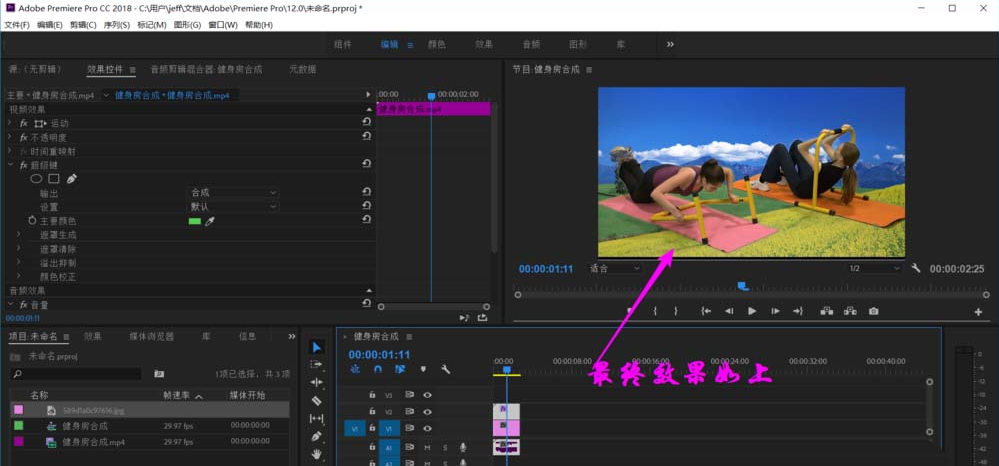Select the free draw bezier pen mask
Image resolution: width=999 pixels, height=466 pixels.
point(72,179)
